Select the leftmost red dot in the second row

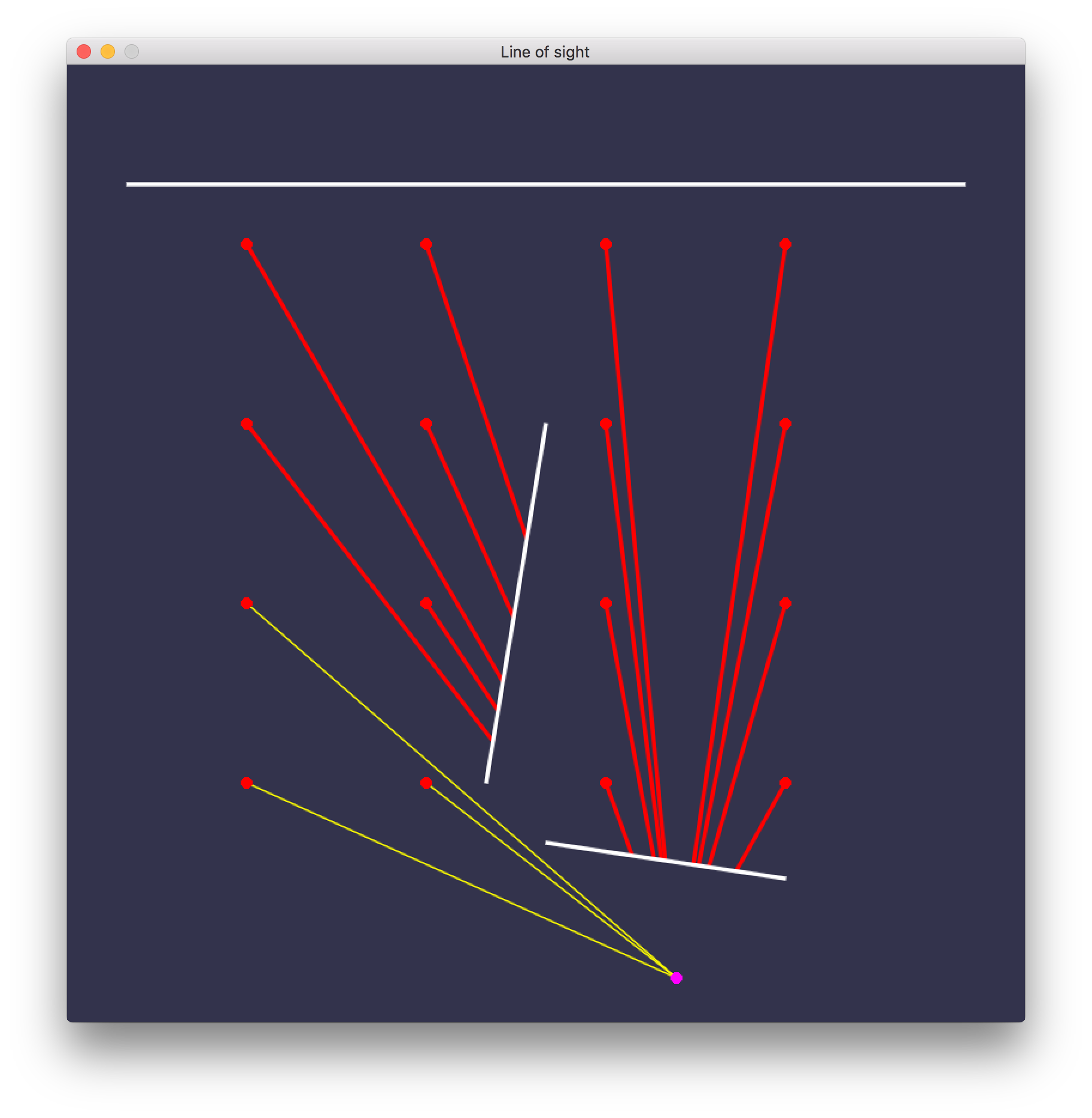(246, 424)
